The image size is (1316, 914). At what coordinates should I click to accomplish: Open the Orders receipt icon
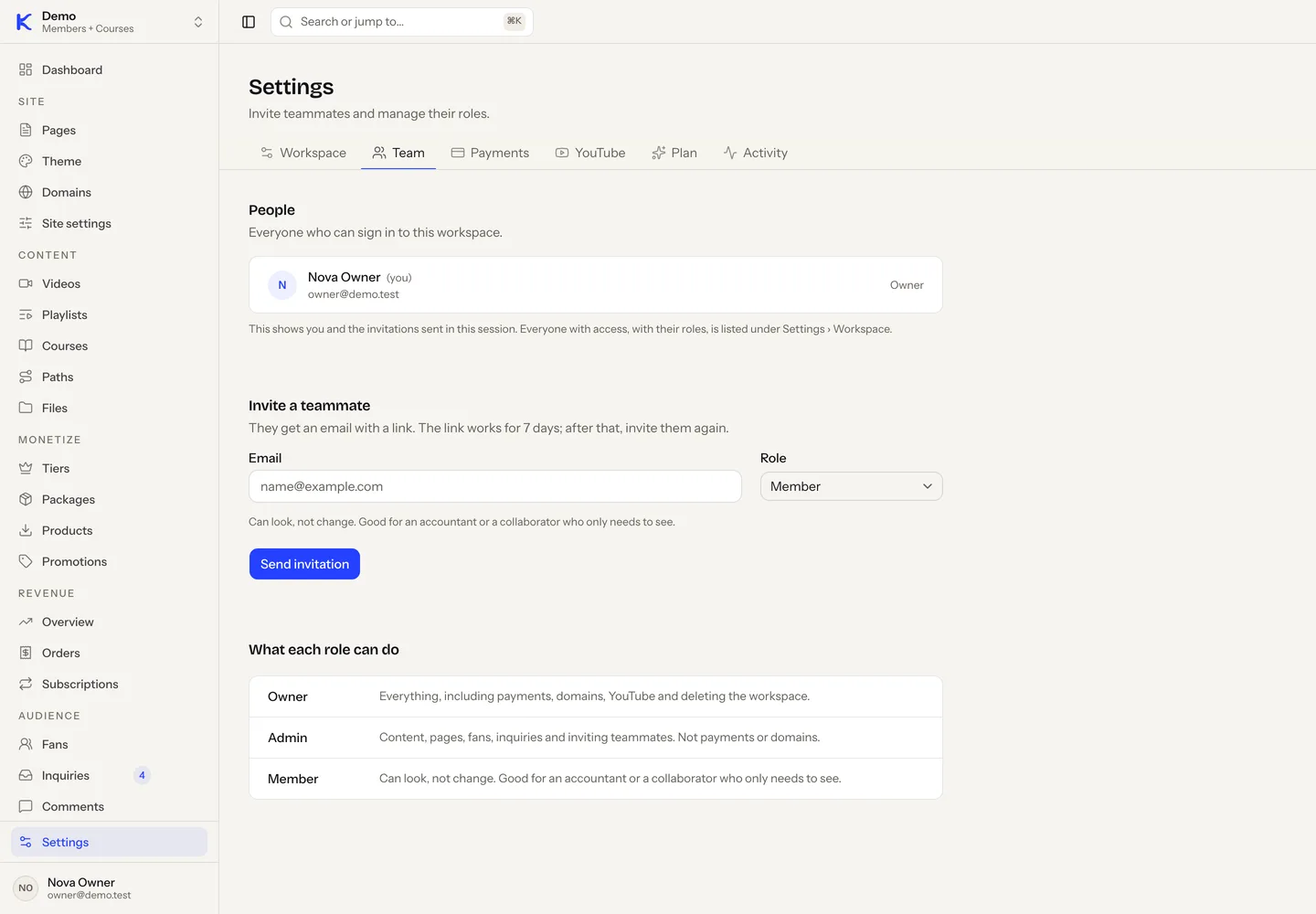click(26, 653)
